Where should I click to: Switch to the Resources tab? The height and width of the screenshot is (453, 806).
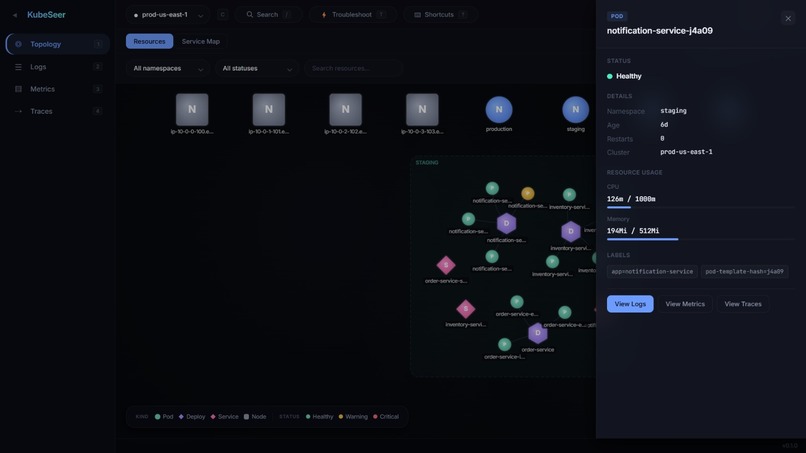[150, 41]
